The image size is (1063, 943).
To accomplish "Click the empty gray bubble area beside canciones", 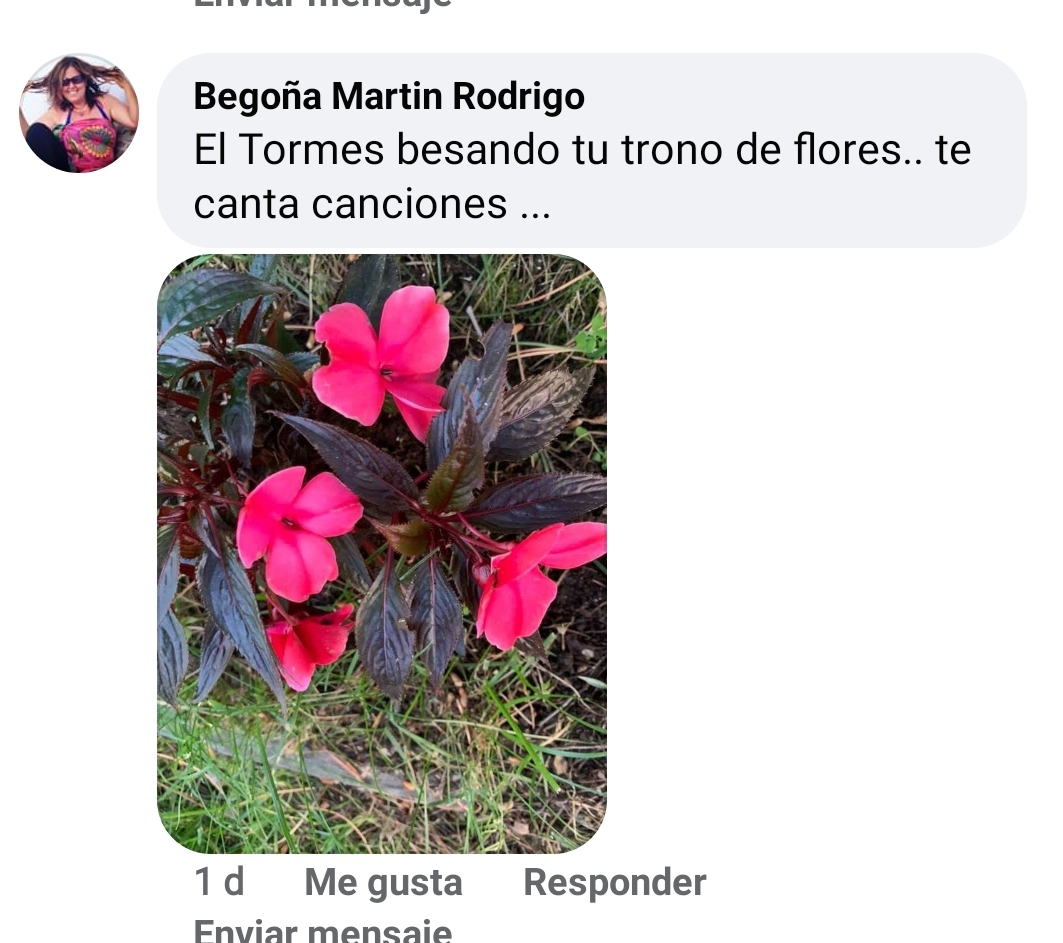I will pos(780,207).
